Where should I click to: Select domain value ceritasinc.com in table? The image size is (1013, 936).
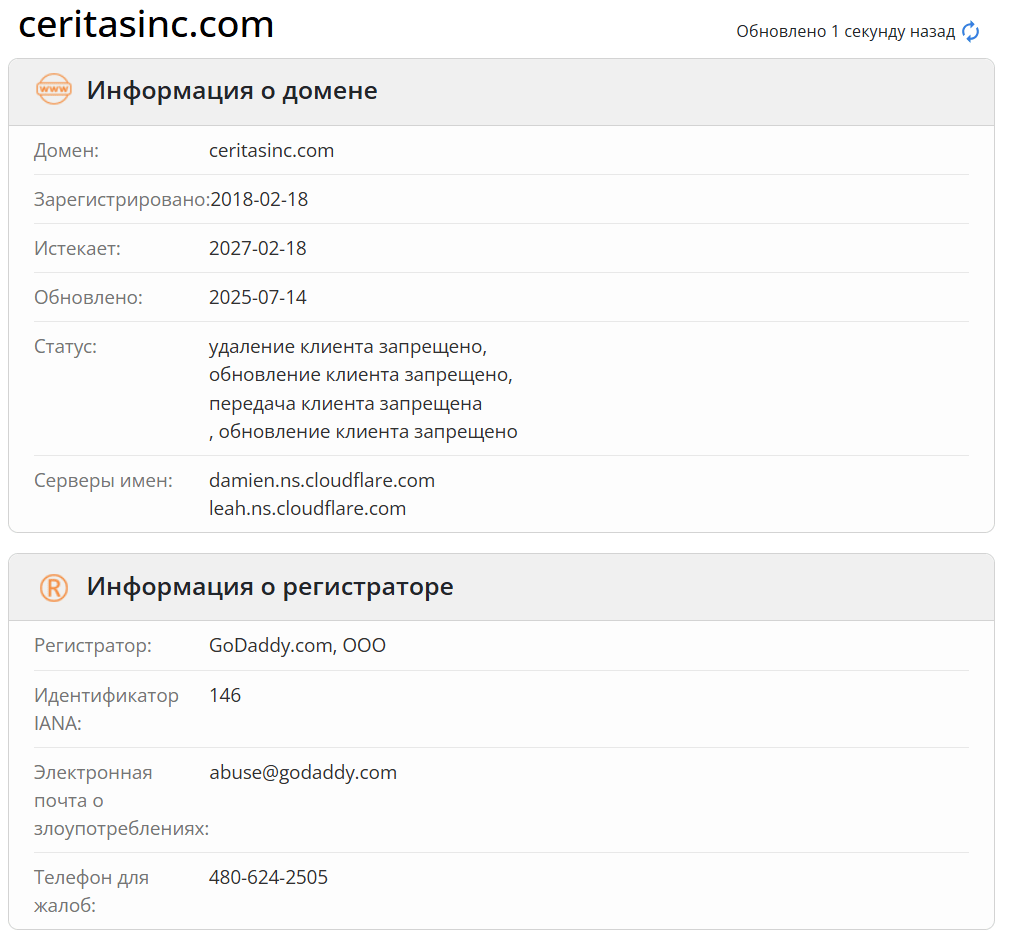pos(271,151)
